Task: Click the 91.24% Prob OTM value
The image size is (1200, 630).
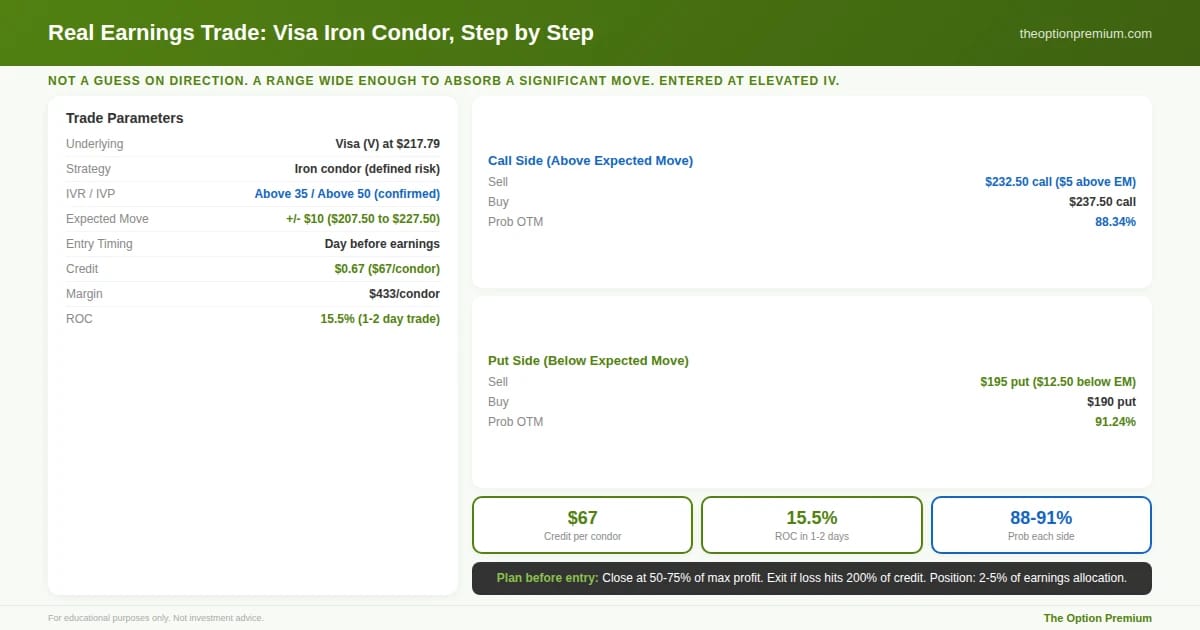Action: (1115, 422)
